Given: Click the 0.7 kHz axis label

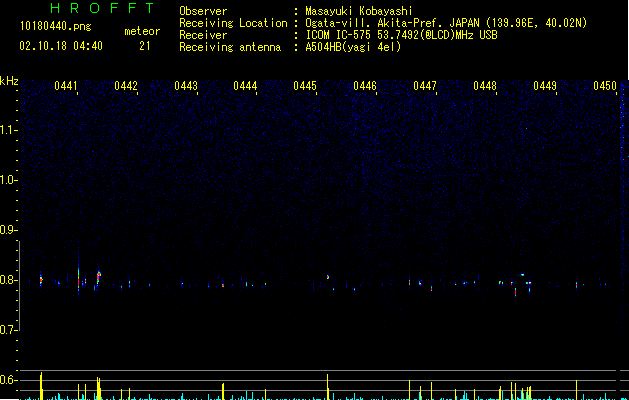Looking at the screenshot, I should 8,330.
